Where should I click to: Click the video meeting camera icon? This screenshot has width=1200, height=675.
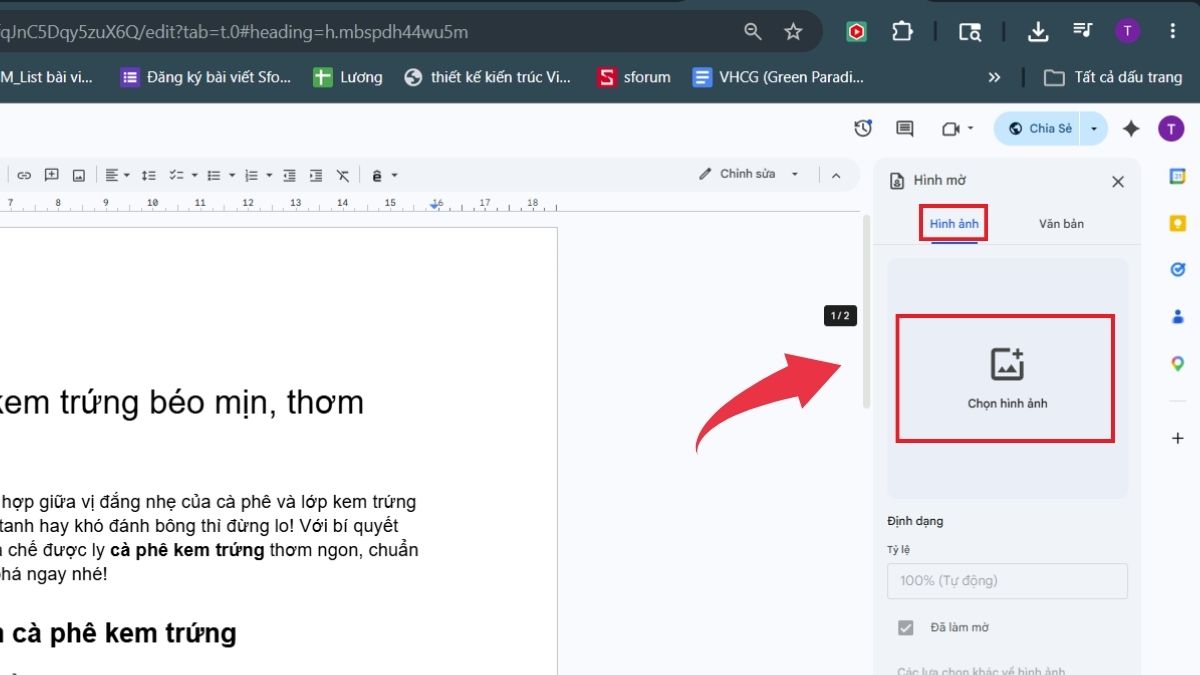[x=950, y=128]
